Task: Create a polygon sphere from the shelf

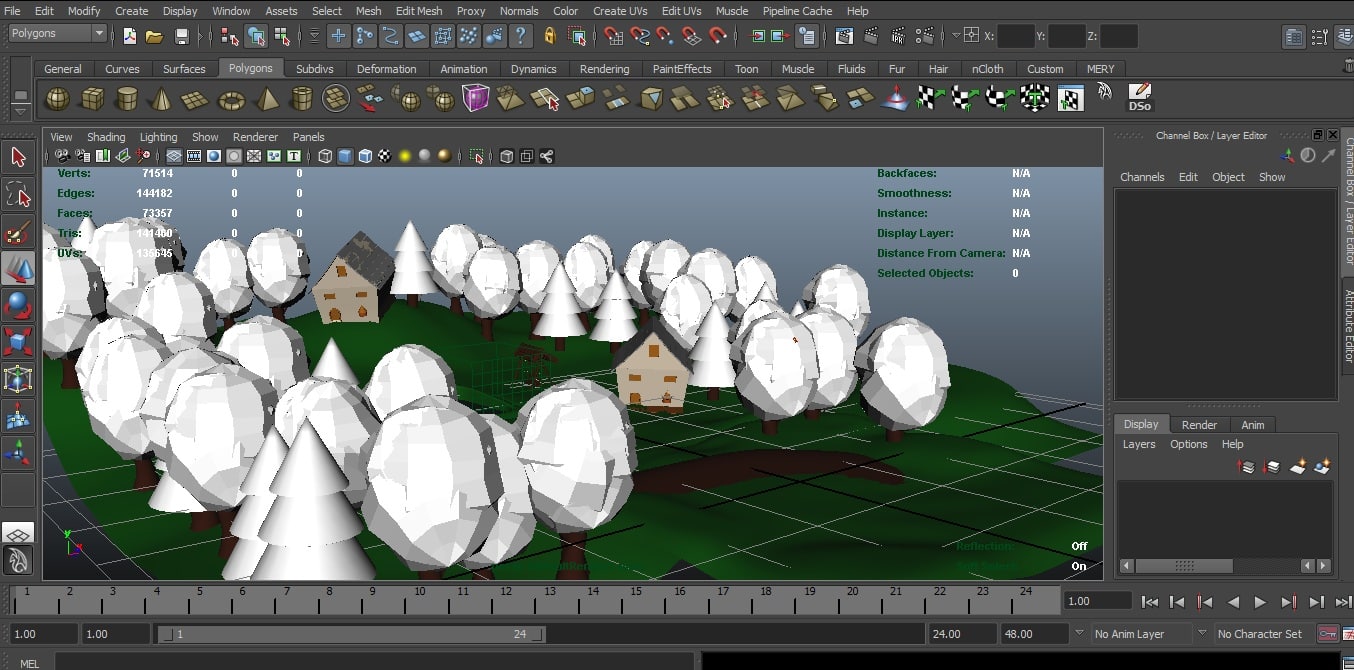Action: (58, 99)
